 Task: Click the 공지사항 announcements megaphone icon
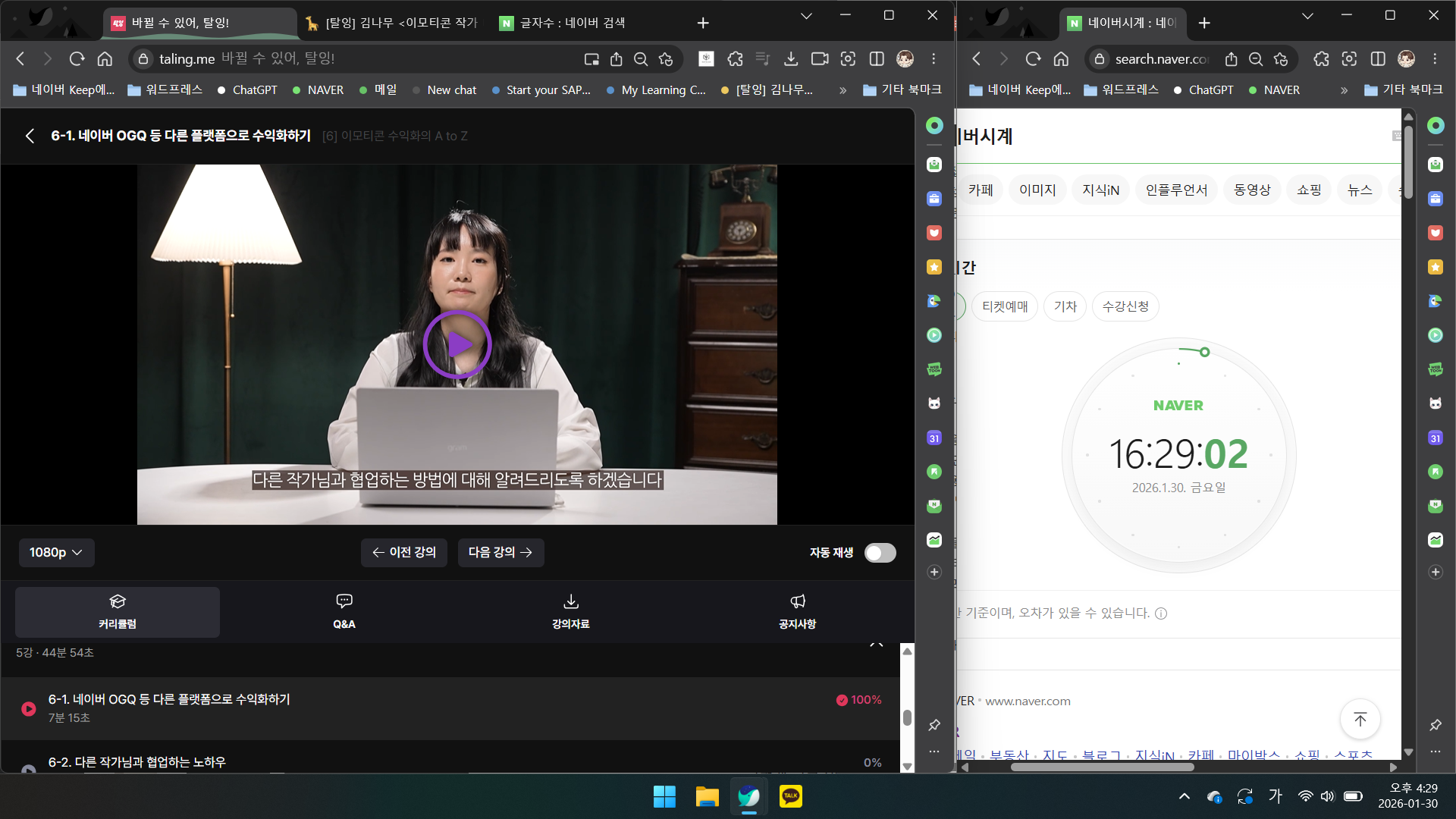pos(797,601)
